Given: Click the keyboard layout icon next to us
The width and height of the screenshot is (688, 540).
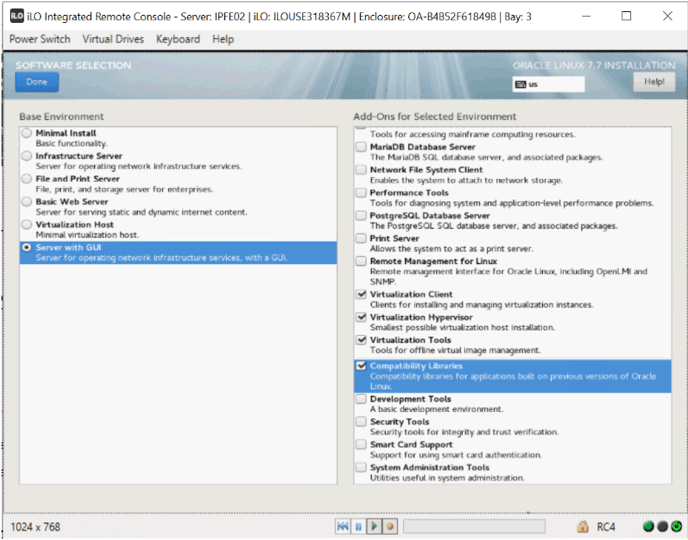Looking at the screenshot, I should point(520,84).
